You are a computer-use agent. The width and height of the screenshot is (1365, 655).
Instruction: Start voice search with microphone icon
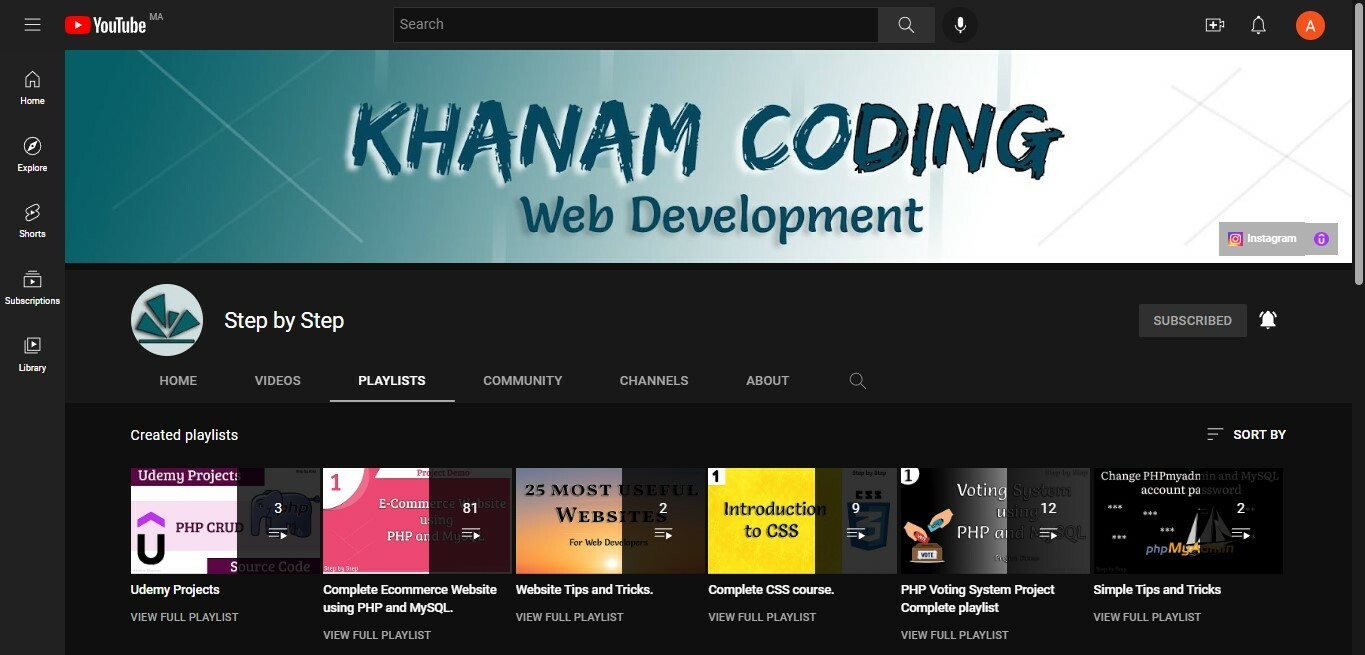(960, 25)
